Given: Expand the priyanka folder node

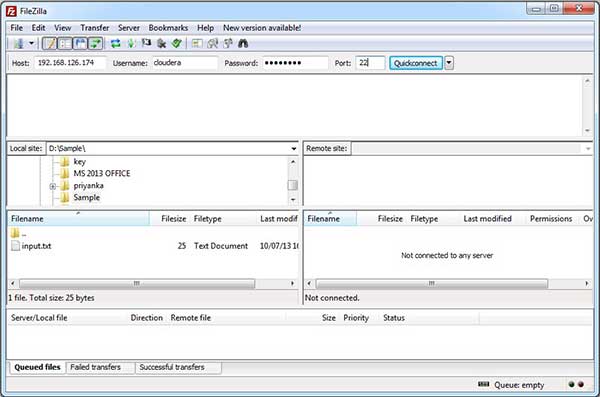Looking at the screenshot, I should click(x=53, y=186).
